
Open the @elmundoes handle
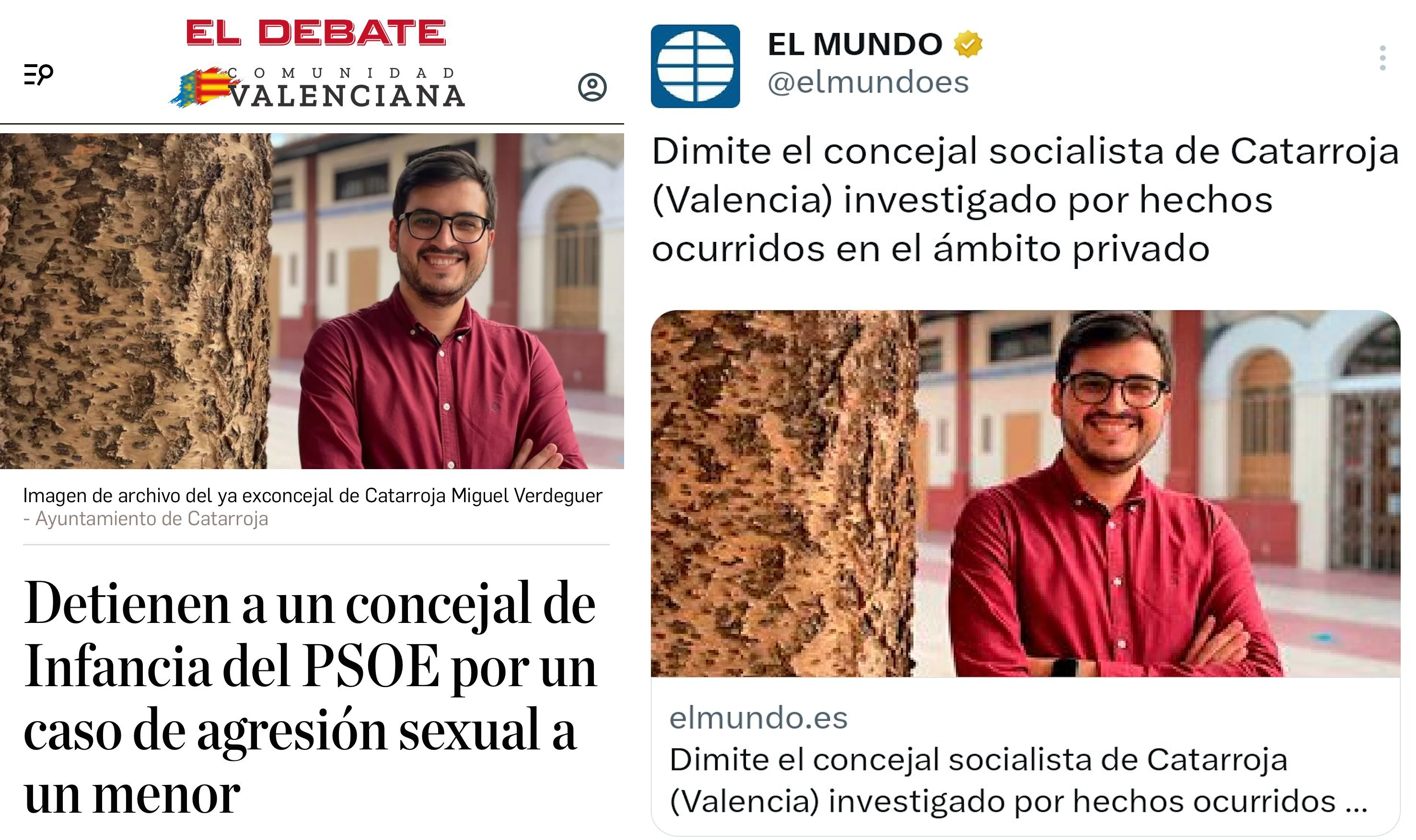[868, 82]
